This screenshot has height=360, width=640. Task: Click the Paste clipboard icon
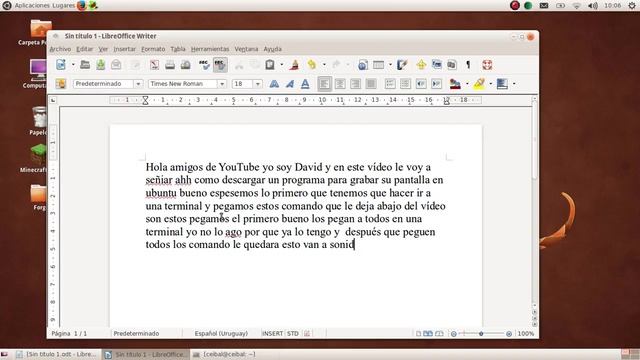pyautogui.click(x=270, y=64)
